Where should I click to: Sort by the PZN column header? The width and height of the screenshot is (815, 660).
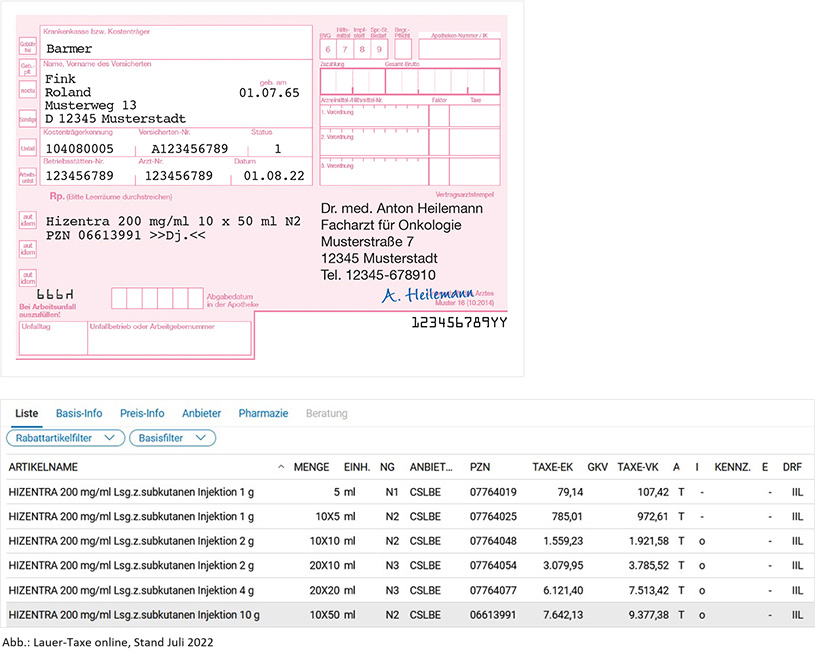pos(480,467)
